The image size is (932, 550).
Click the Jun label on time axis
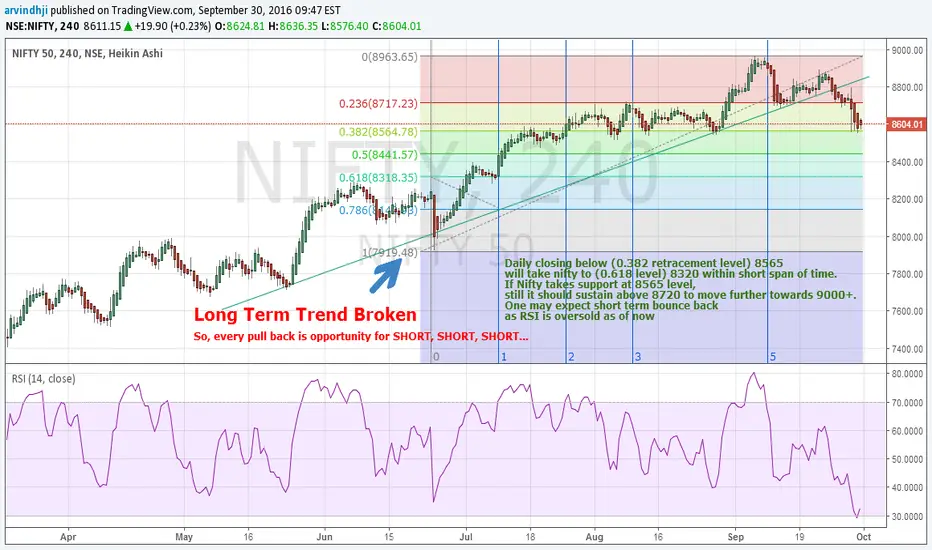coord(325,537)
